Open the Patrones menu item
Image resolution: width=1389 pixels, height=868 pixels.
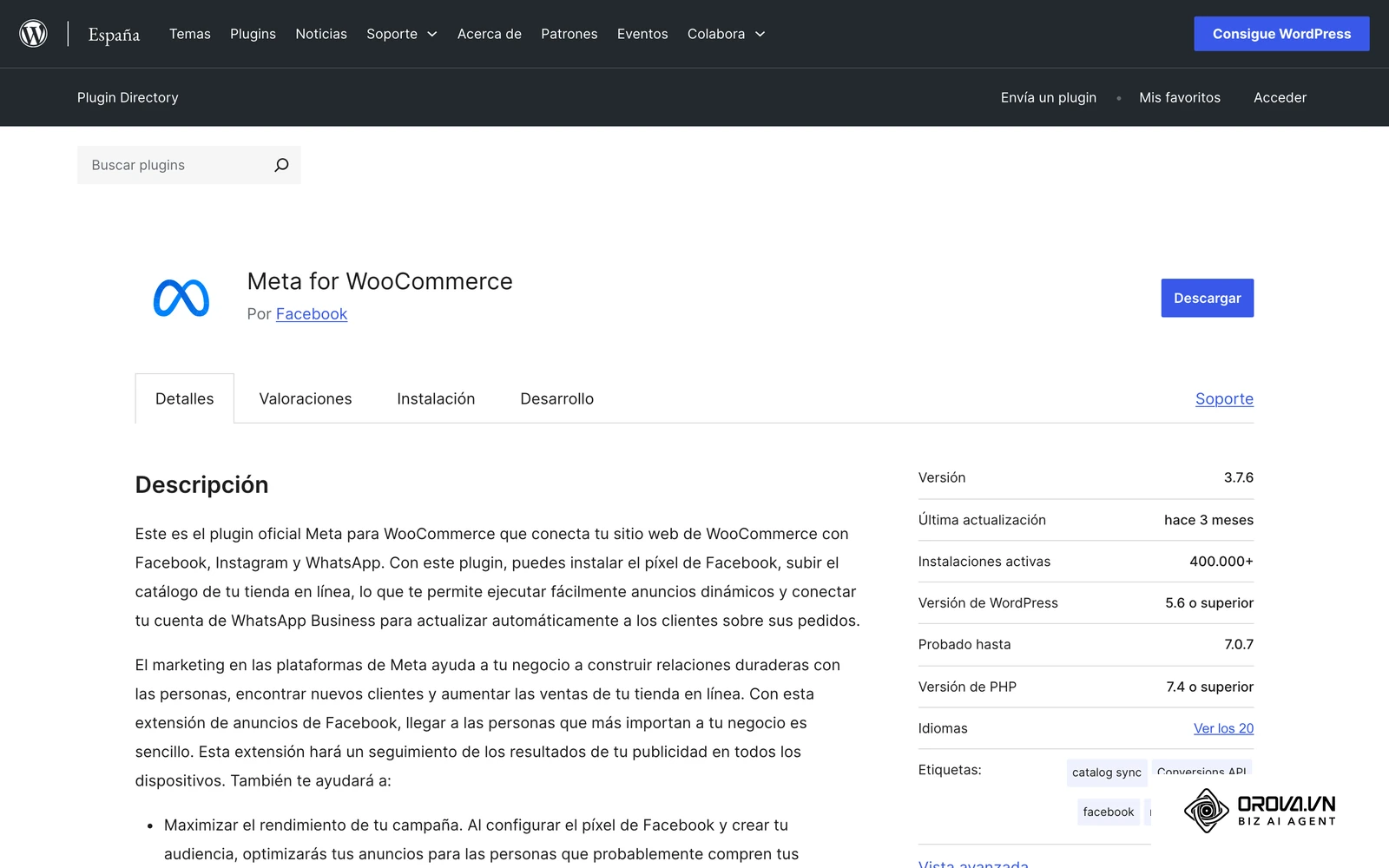click(x=569, y=34)
